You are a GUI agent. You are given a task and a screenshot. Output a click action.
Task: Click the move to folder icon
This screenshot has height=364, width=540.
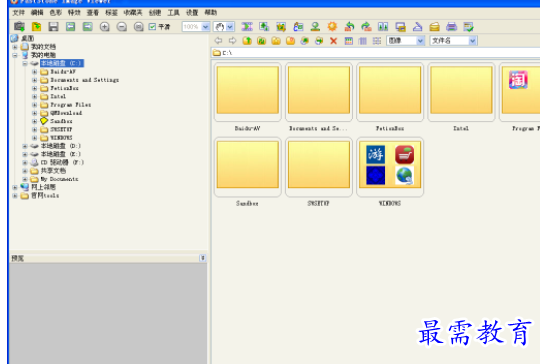[x=319, y=41]
